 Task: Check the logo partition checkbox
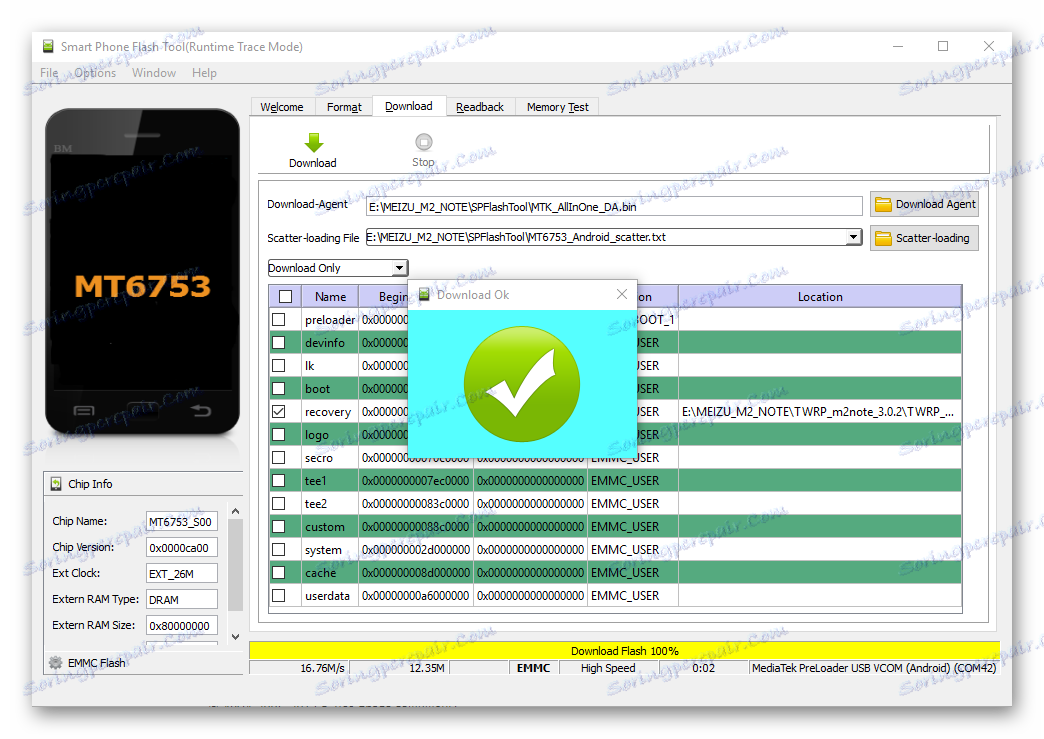(279, 434)
